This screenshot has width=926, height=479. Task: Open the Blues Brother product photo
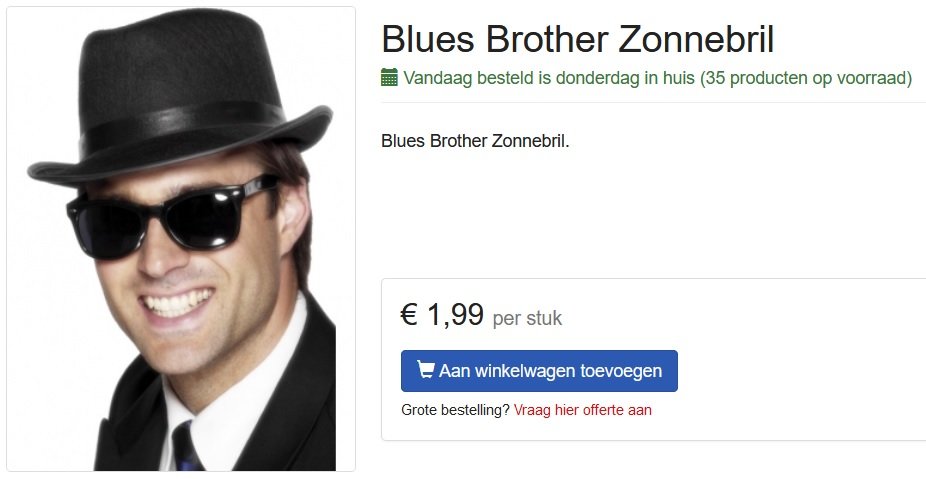coord(181,239)
